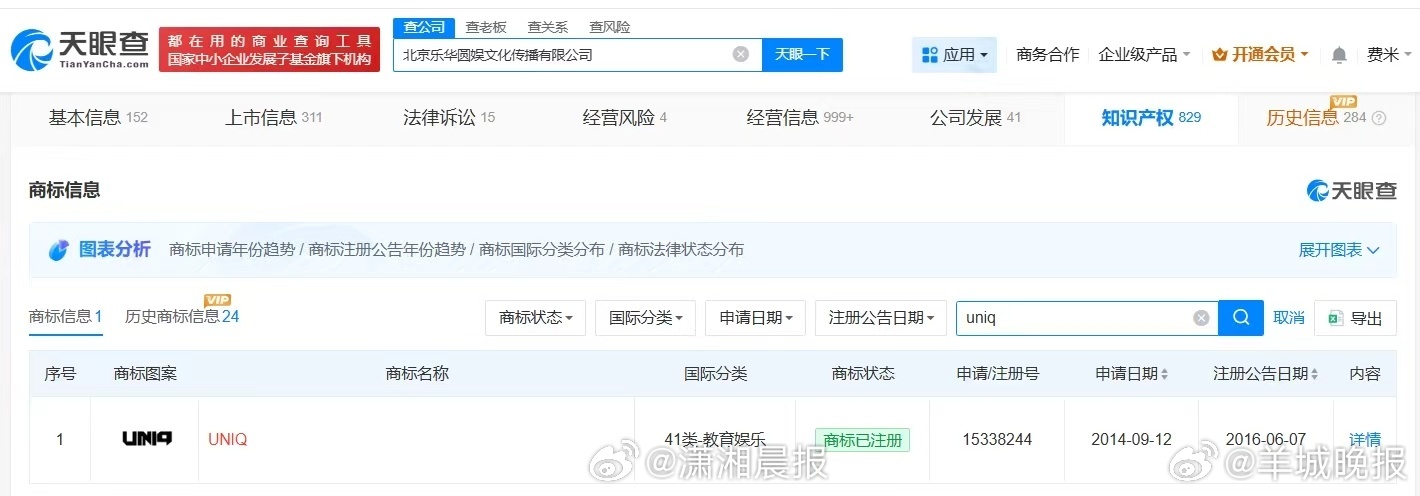This screenshot has width=1420, height=496.
Task: Expand charts via 展开图表
Action: (x=1339, y=250)
